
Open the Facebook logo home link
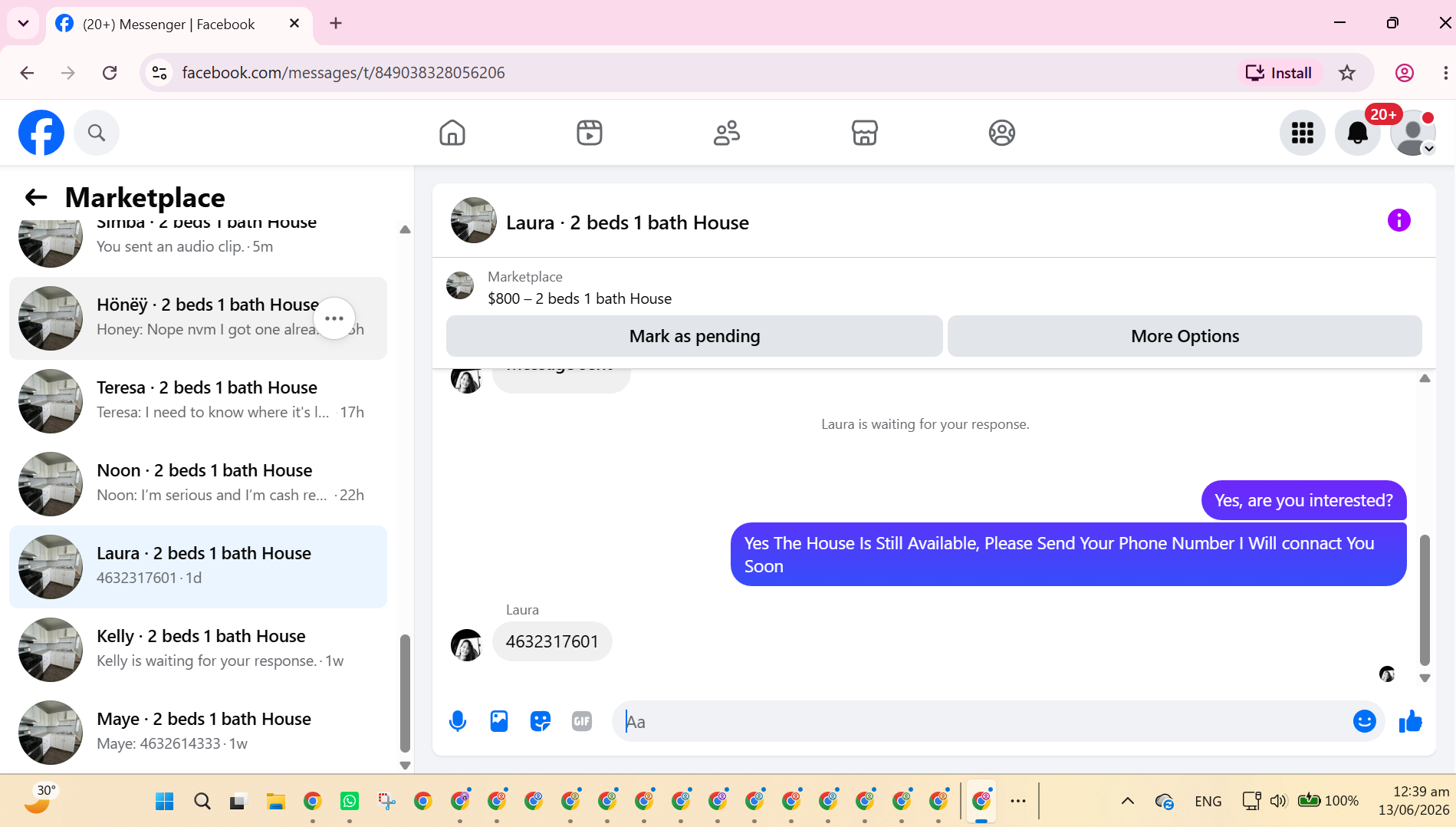pyautogui.click(x=41, y=133)
